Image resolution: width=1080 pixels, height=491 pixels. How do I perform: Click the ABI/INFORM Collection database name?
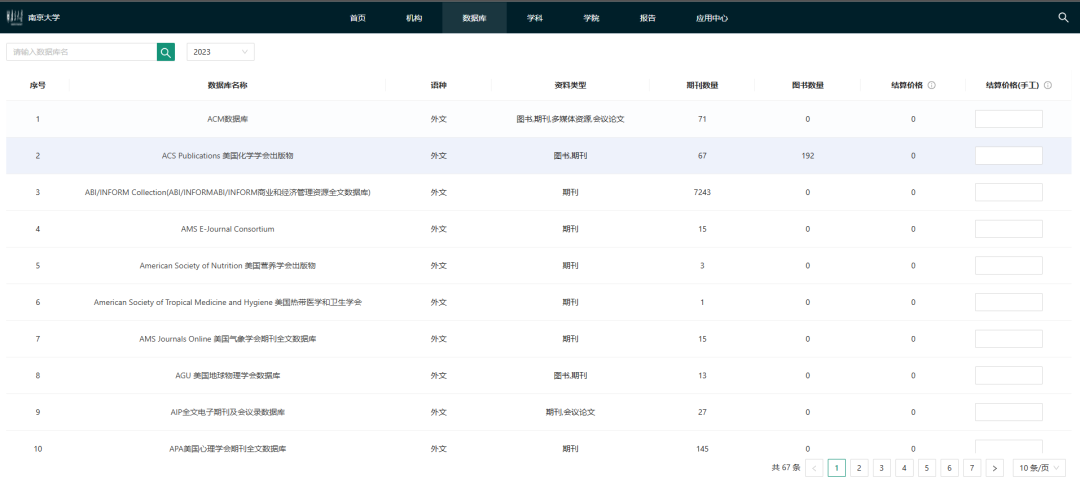(227, 192)
